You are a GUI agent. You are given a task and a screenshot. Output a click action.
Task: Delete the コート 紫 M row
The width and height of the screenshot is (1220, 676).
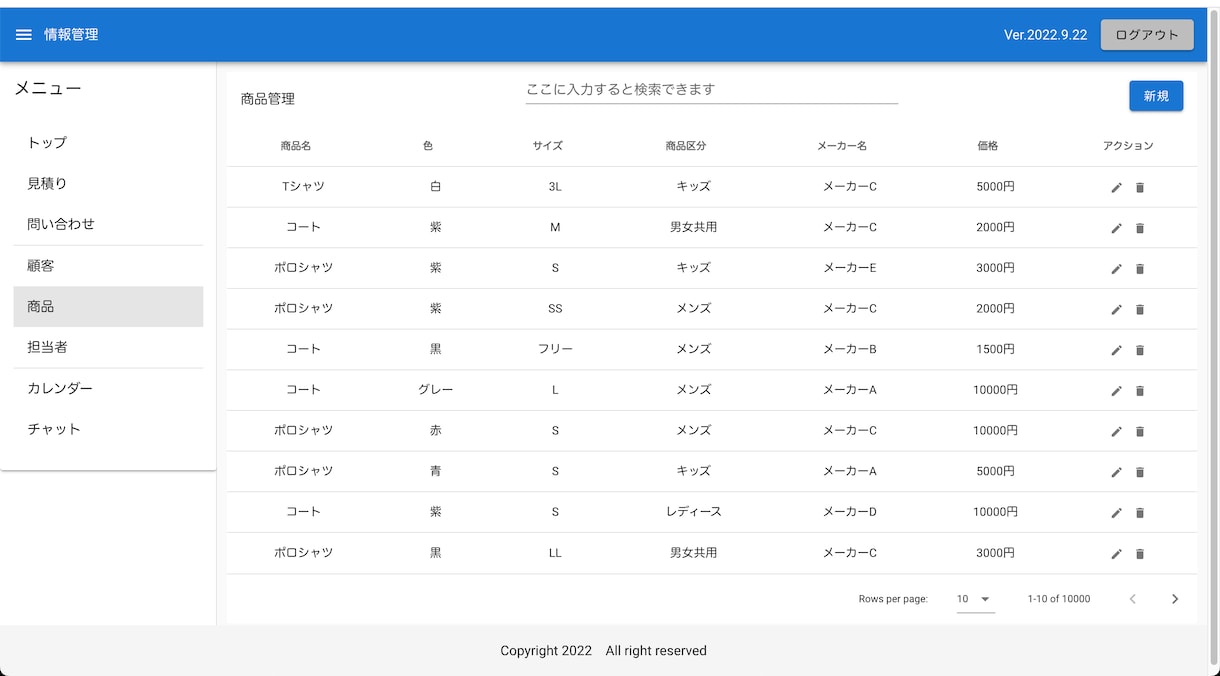pos(1140,228)
